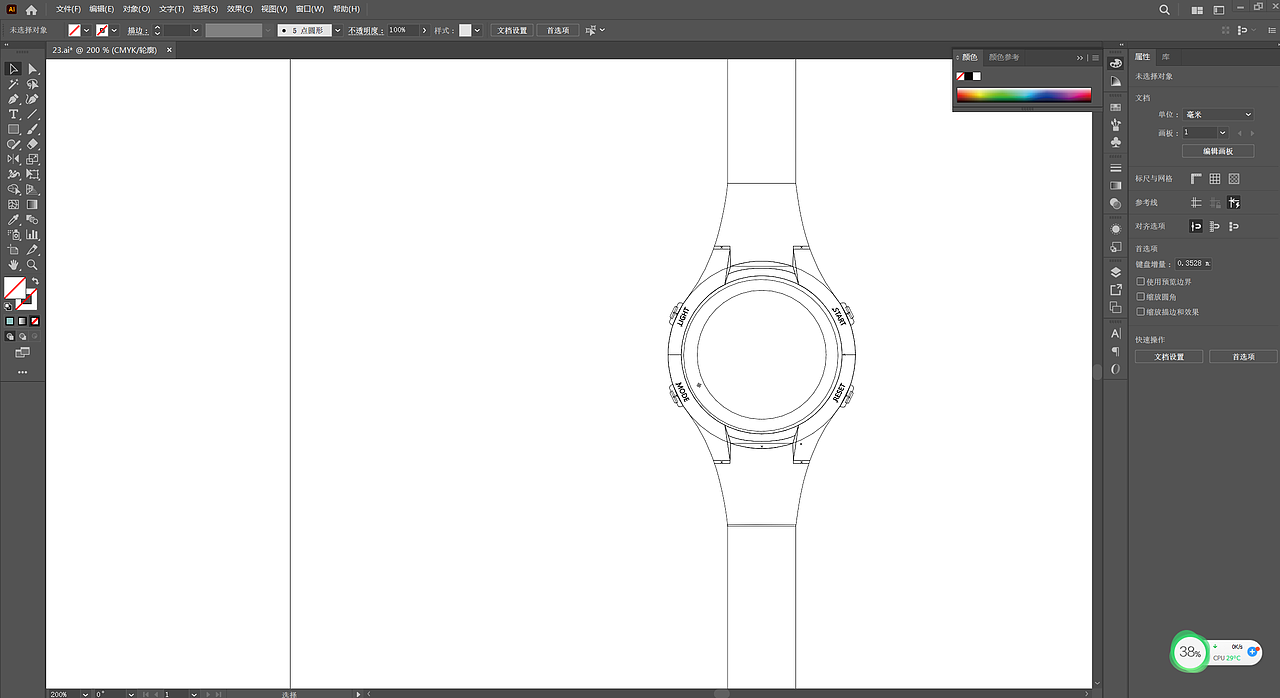Image resolution: width=1280 pixels, height=698 pixels.
Task: Select the Type tool
Action: coord(14,114)
